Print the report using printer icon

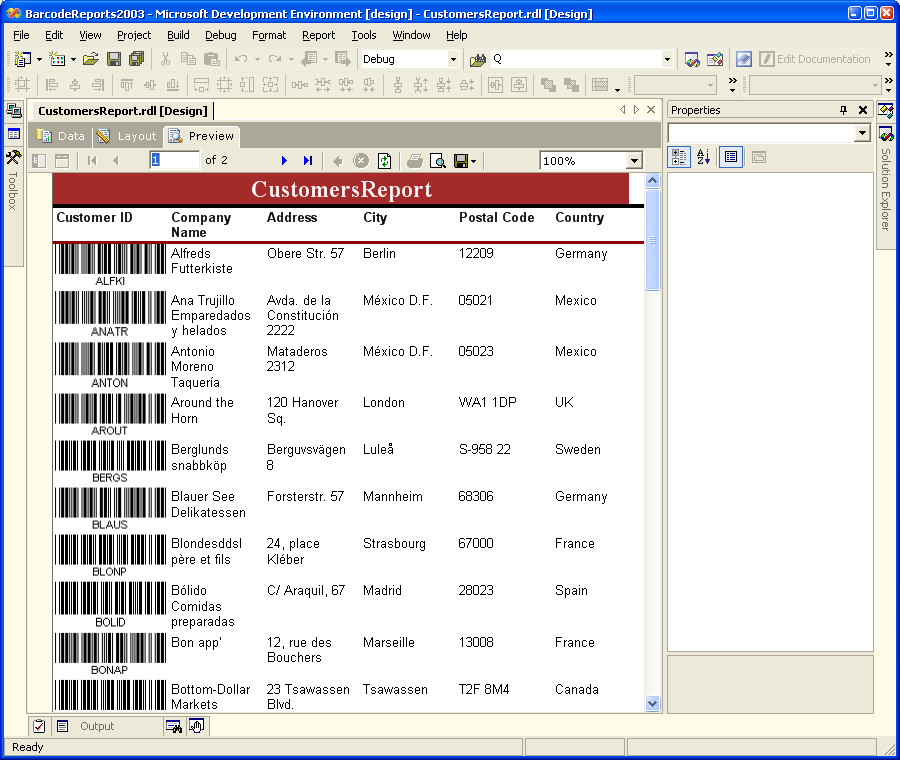[414, 160]
